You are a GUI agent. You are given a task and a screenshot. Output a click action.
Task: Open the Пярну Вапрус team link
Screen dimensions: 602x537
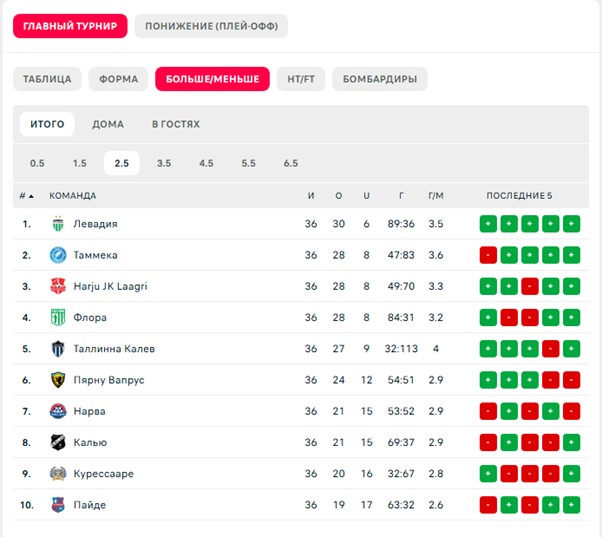(109, 380)
